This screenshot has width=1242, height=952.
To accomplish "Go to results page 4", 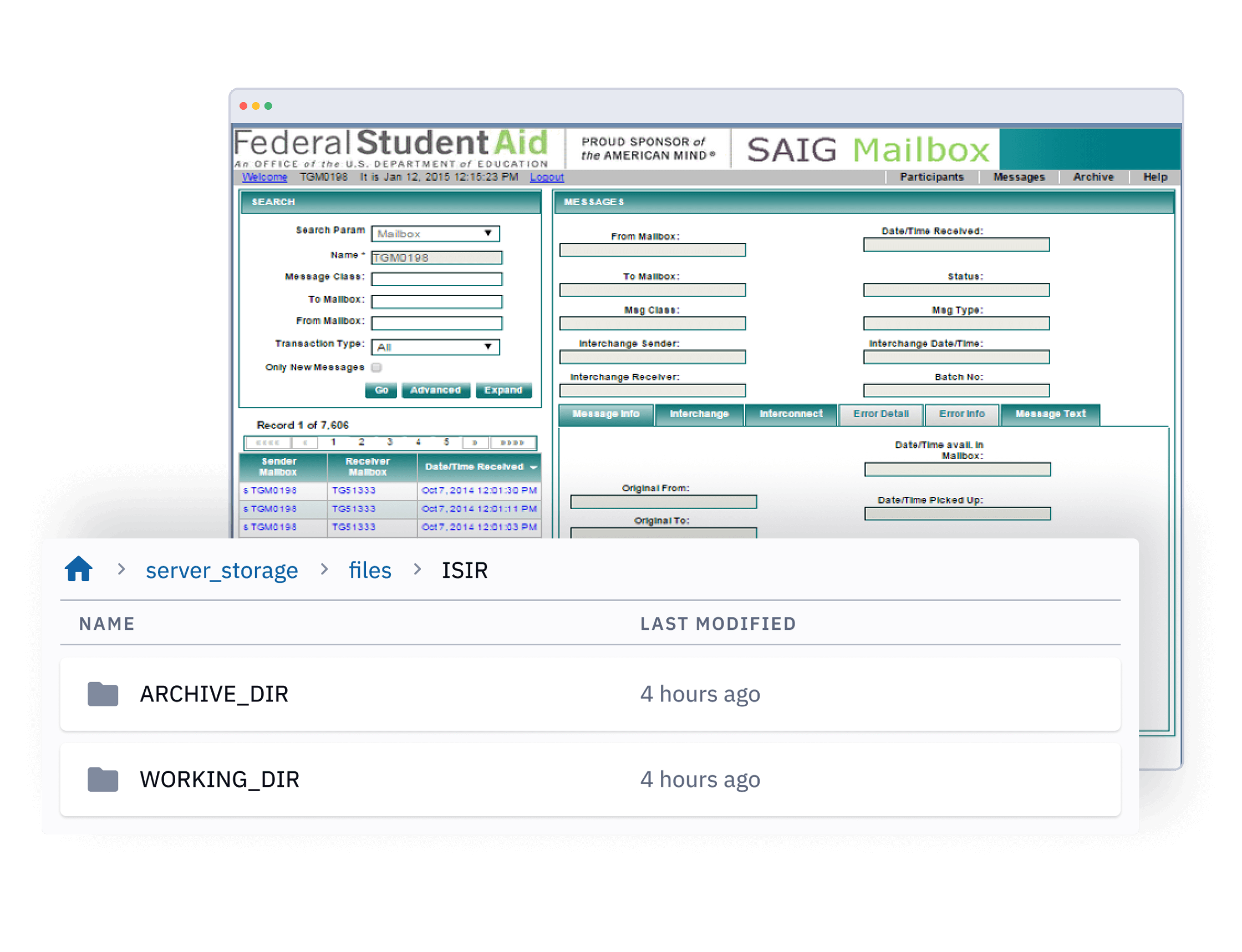I will 418,442.
